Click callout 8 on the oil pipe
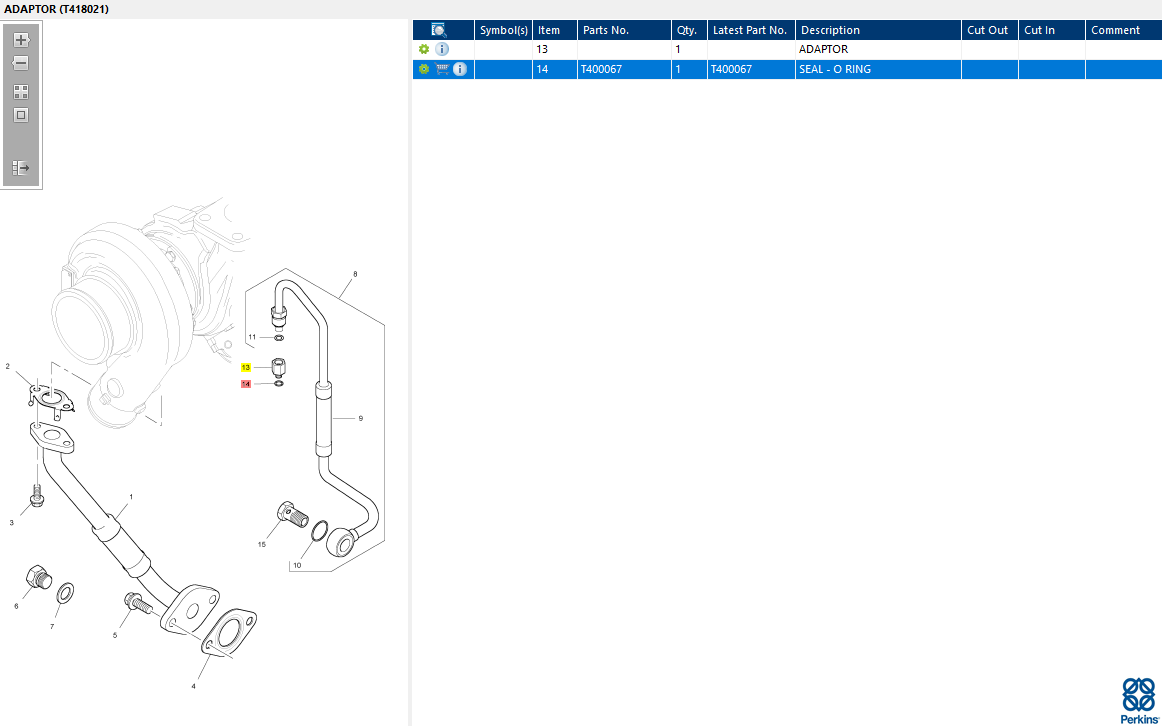 (355, 274)
